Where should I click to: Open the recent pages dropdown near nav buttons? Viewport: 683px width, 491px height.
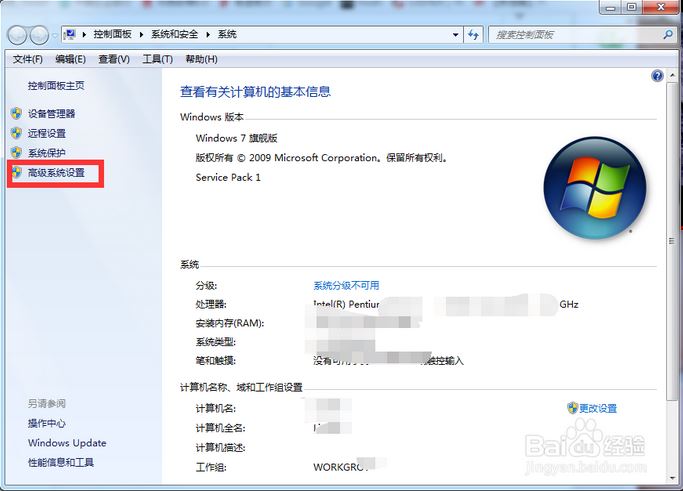coord(55,36)
